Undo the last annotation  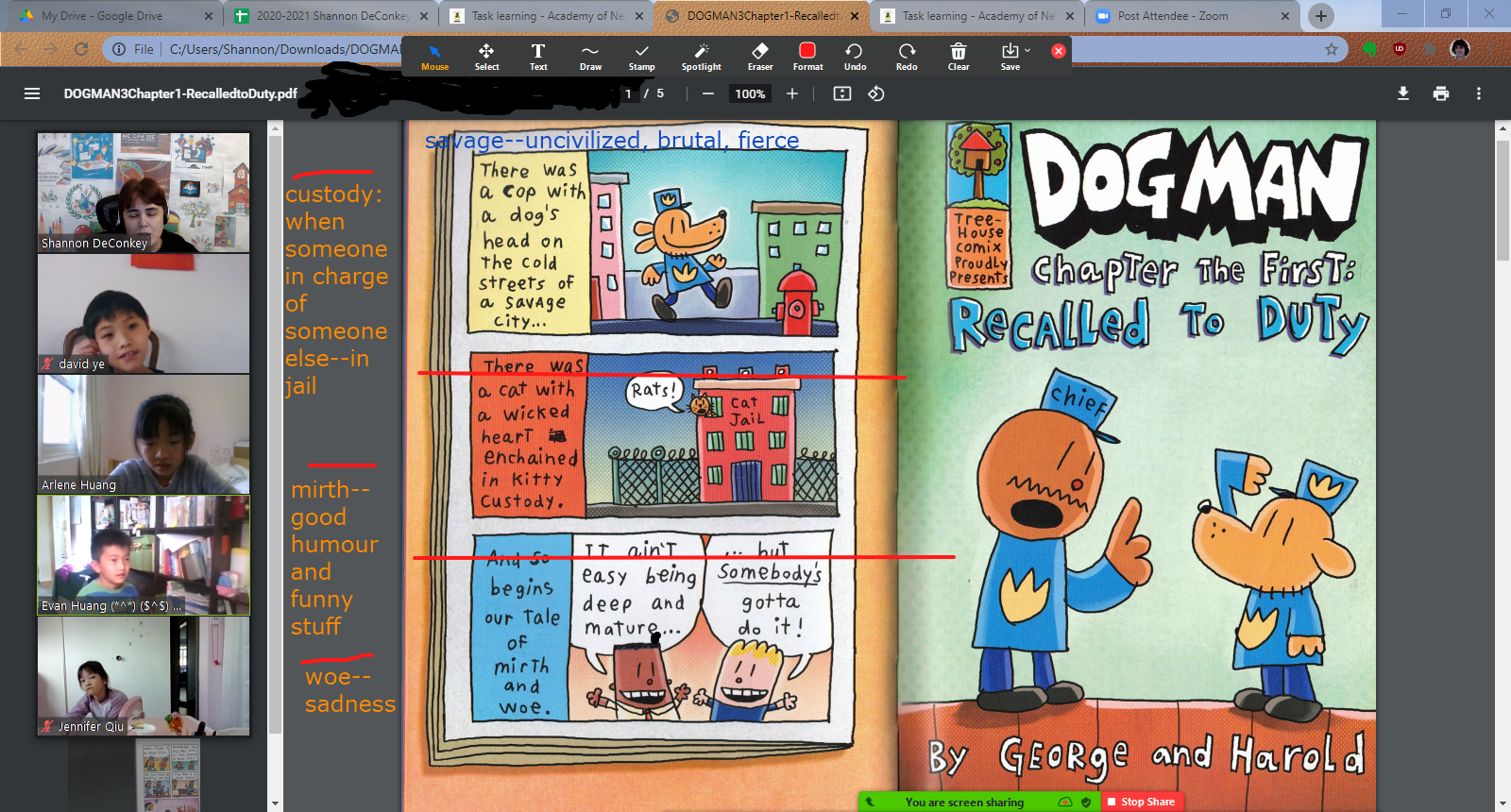coord(855,57)
